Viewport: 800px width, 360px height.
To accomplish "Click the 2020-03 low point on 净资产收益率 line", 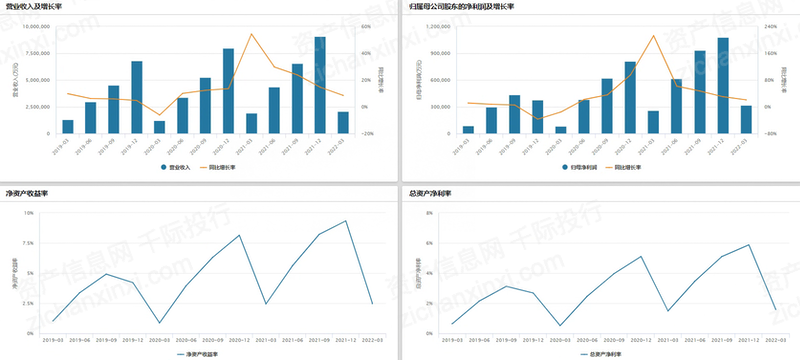I will 159,323.
